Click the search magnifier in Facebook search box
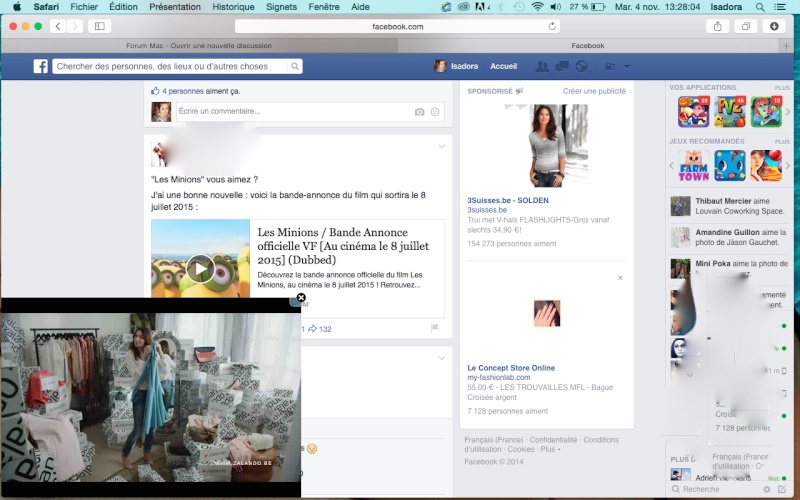 (295, 66)
